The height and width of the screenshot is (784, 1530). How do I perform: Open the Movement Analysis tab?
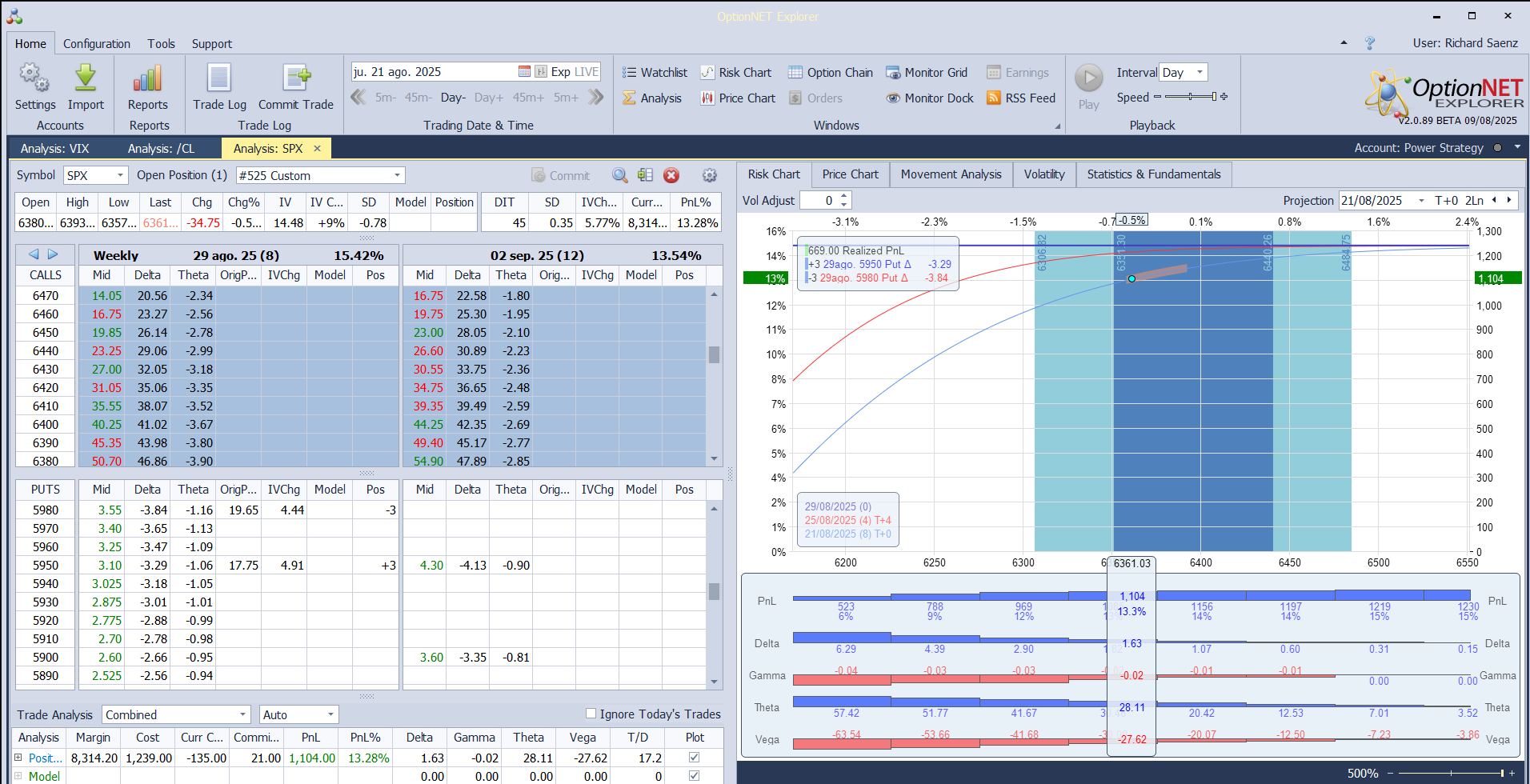point(951,174)
